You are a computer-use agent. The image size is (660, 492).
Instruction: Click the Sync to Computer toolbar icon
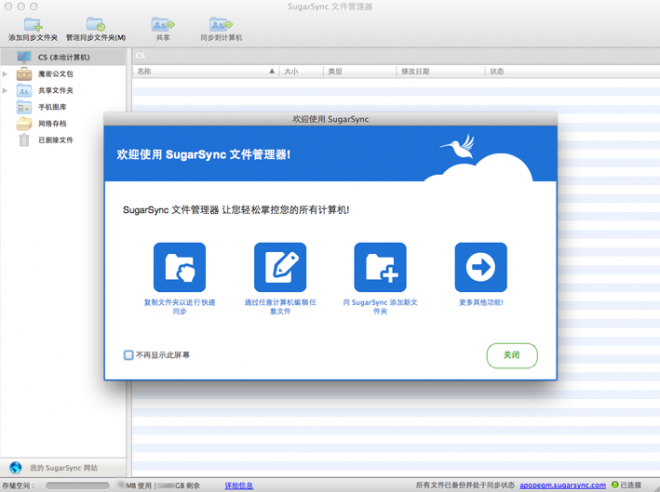tap(221, 24)
